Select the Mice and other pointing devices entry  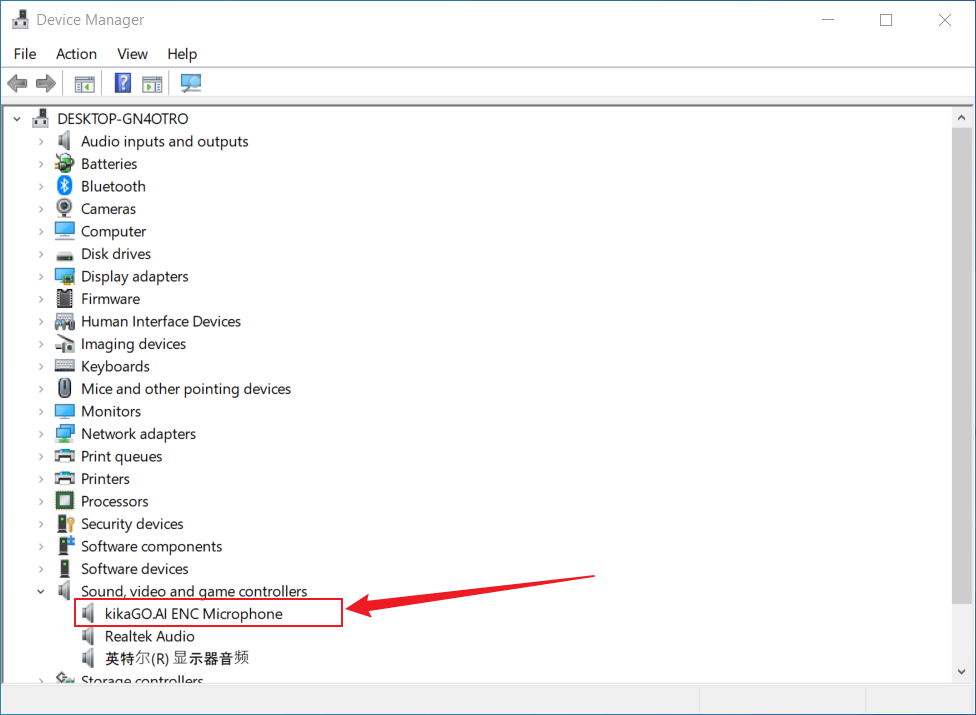pos(185,389)
